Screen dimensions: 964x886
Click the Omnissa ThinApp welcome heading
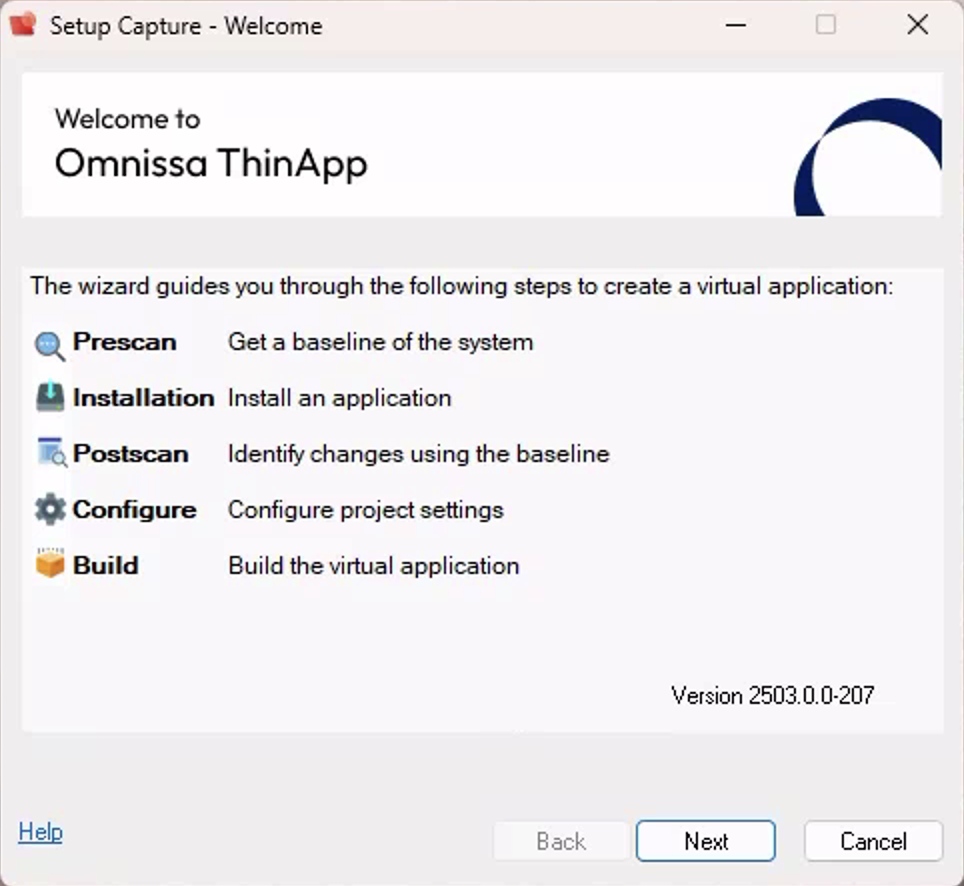pyautogui.click(x=211, y=163)
